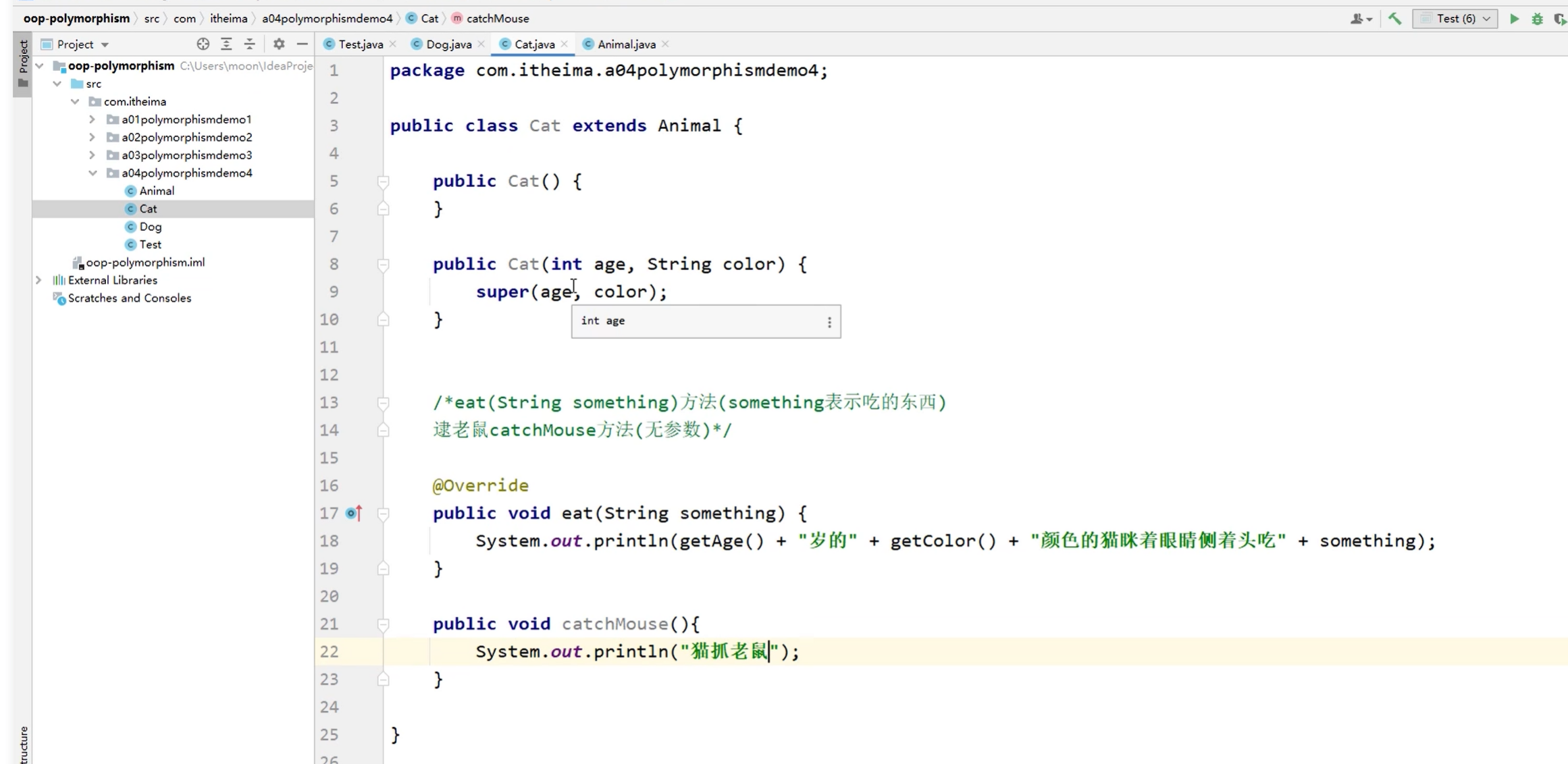Click catchMouse in the breadcrumb bar
The image size is (1568, 764).
(498, 18)
